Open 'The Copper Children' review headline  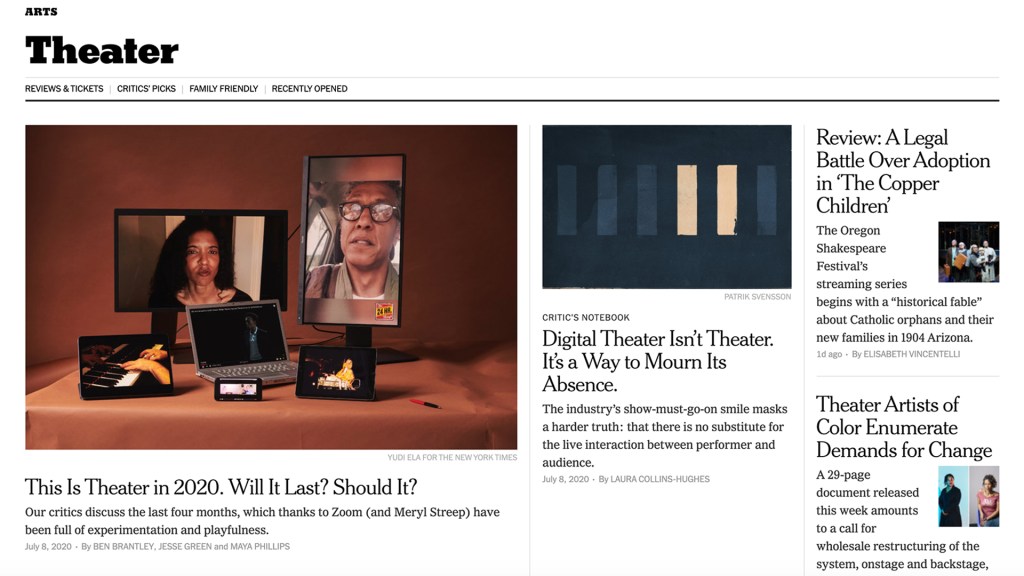pos(903,172)
